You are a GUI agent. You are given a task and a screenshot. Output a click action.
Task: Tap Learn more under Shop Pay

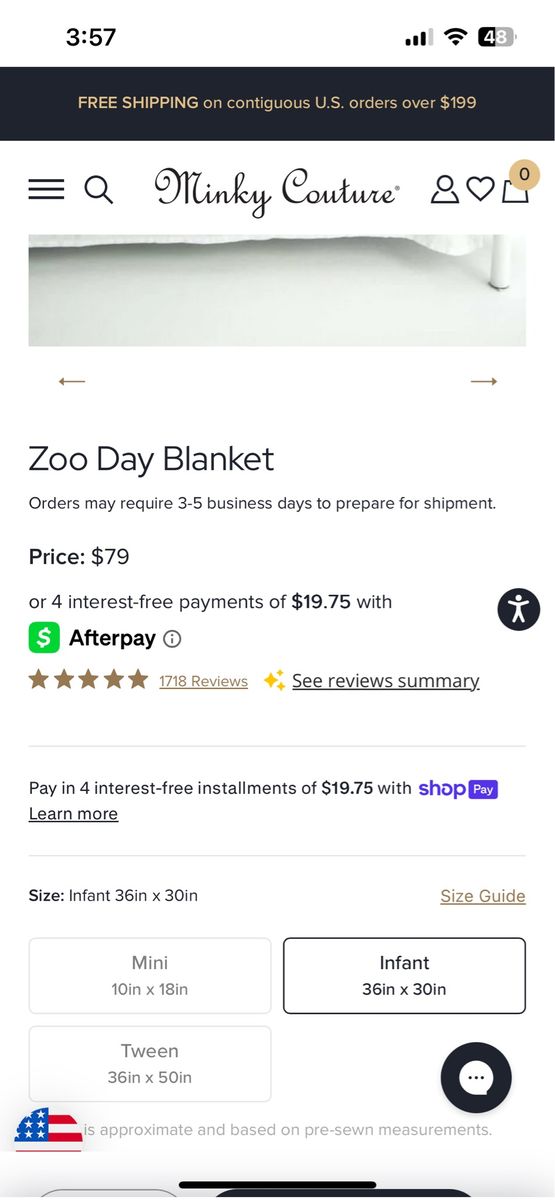(x=73, y=814)
